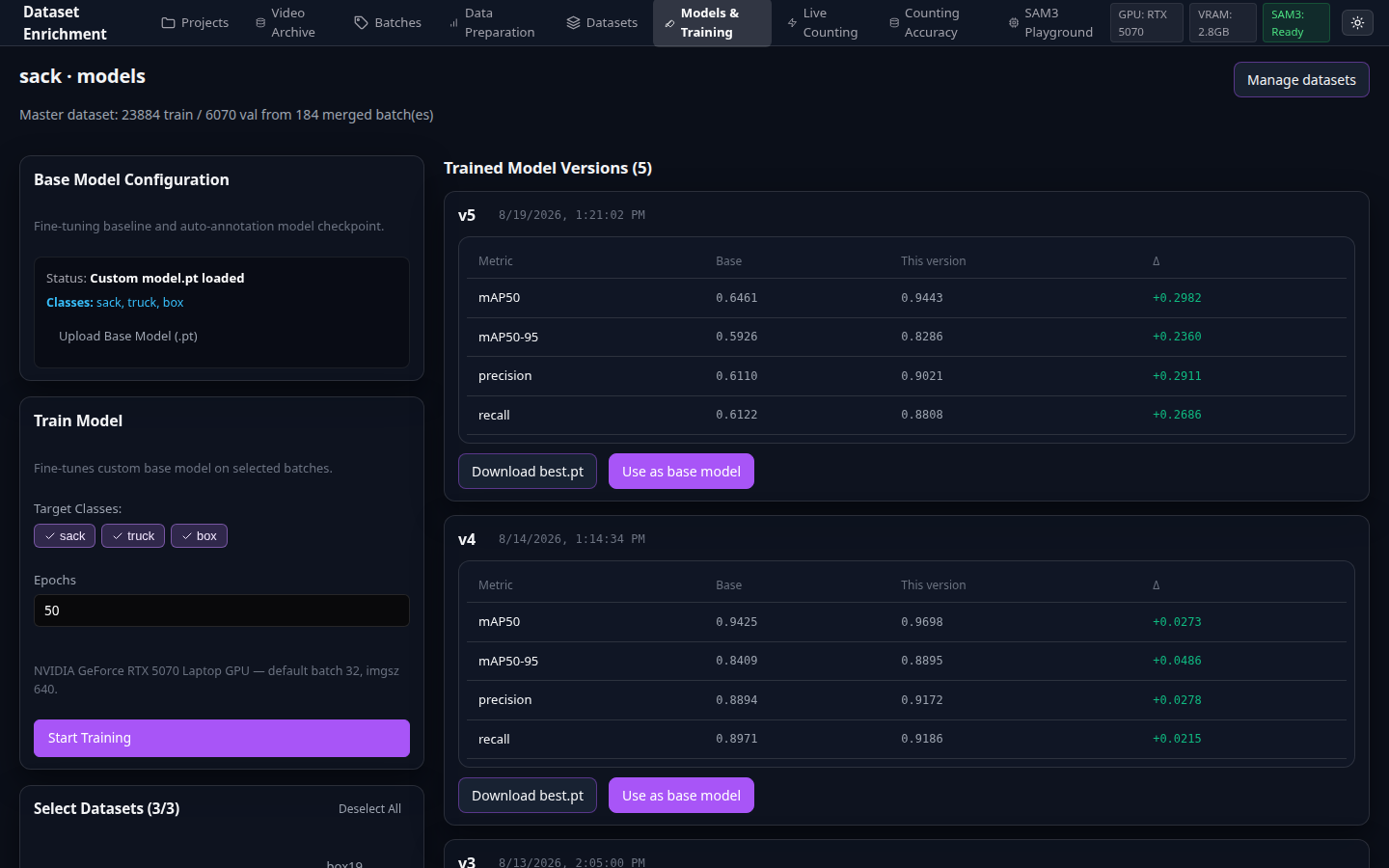Click the lightning bolt icon of Live Counting
This screenshot has height=868, width=1389.
pyautogui.click(x=792, y=22)
